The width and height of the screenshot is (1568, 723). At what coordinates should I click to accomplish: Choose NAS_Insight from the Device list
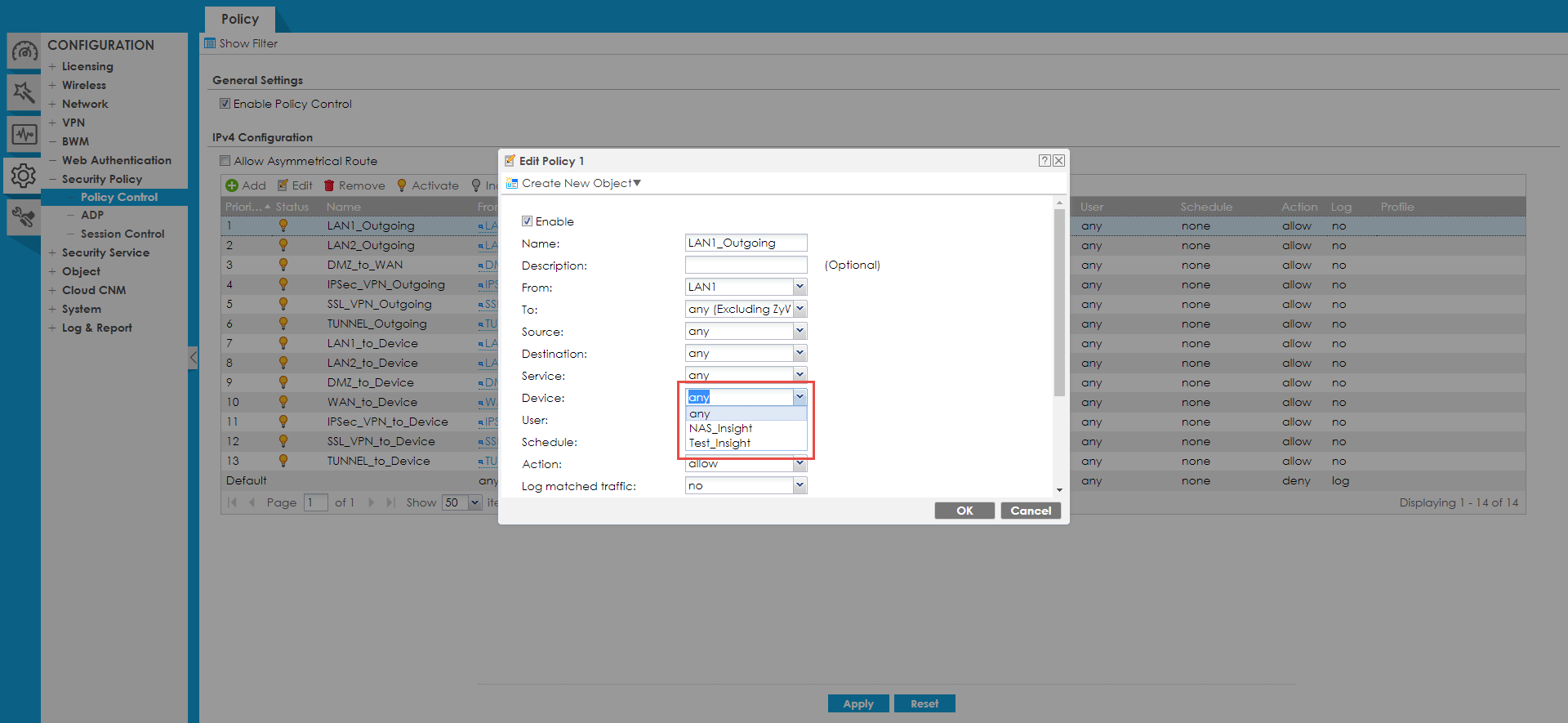(x=720, y=428)
